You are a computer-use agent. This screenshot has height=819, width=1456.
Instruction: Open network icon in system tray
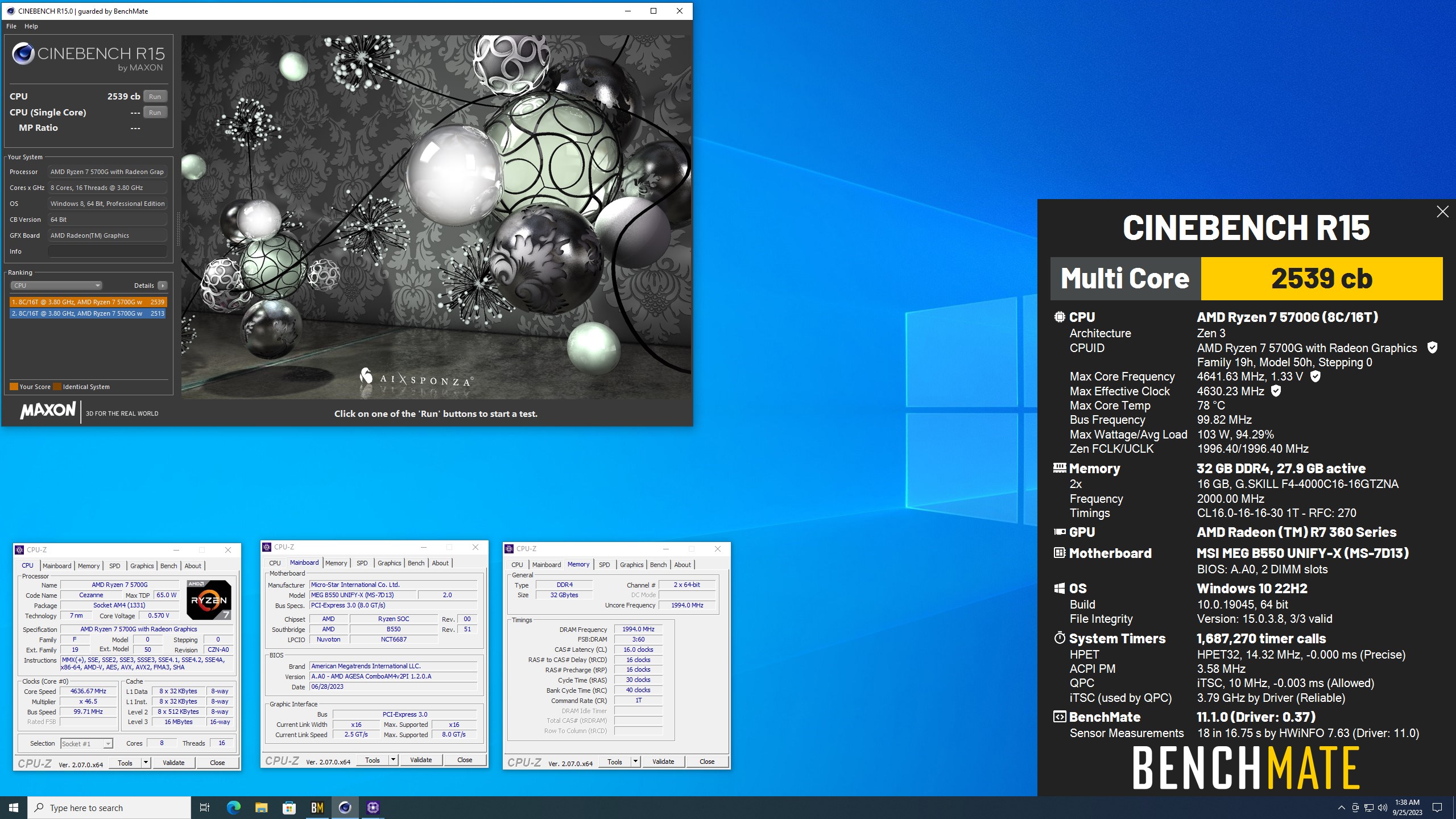(1369, 808)
